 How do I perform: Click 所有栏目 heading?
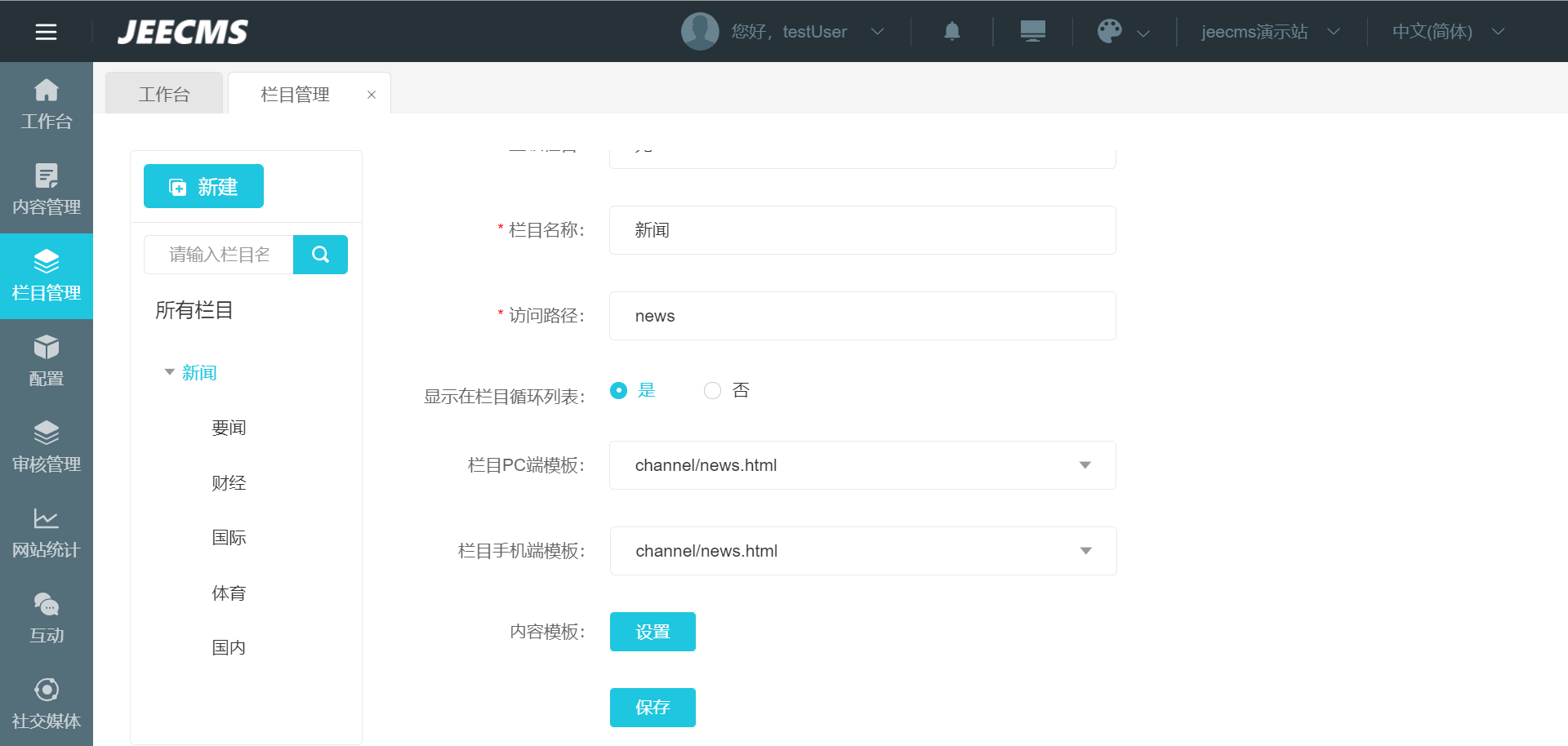(x=194, y=310)
